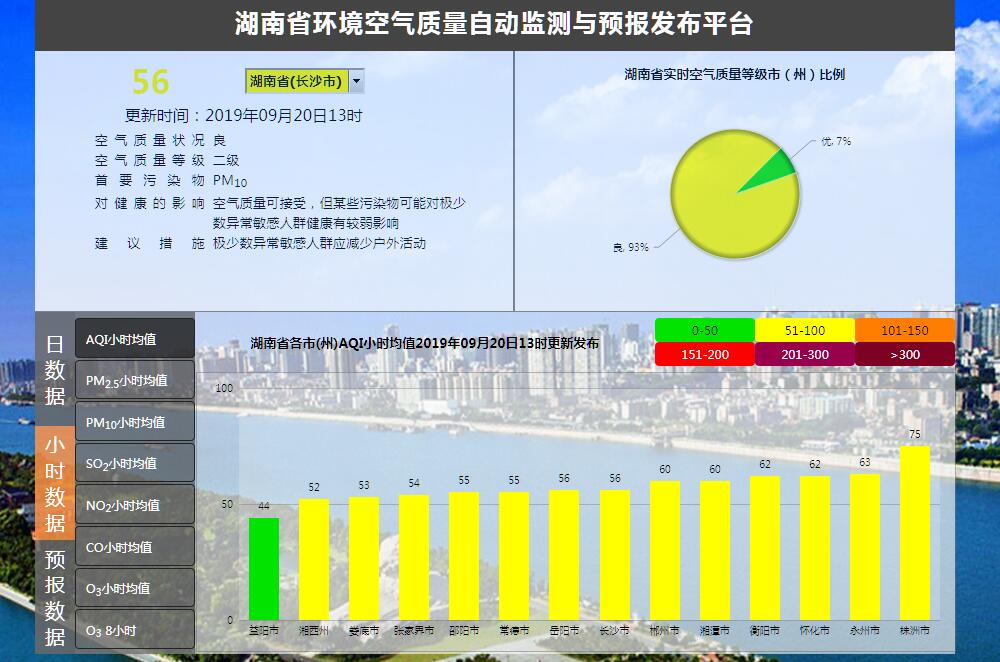Click the green 0-50 legend swatch
Image resolution: width=1000 pixels, height=662 pixels.
coord(704,330)
